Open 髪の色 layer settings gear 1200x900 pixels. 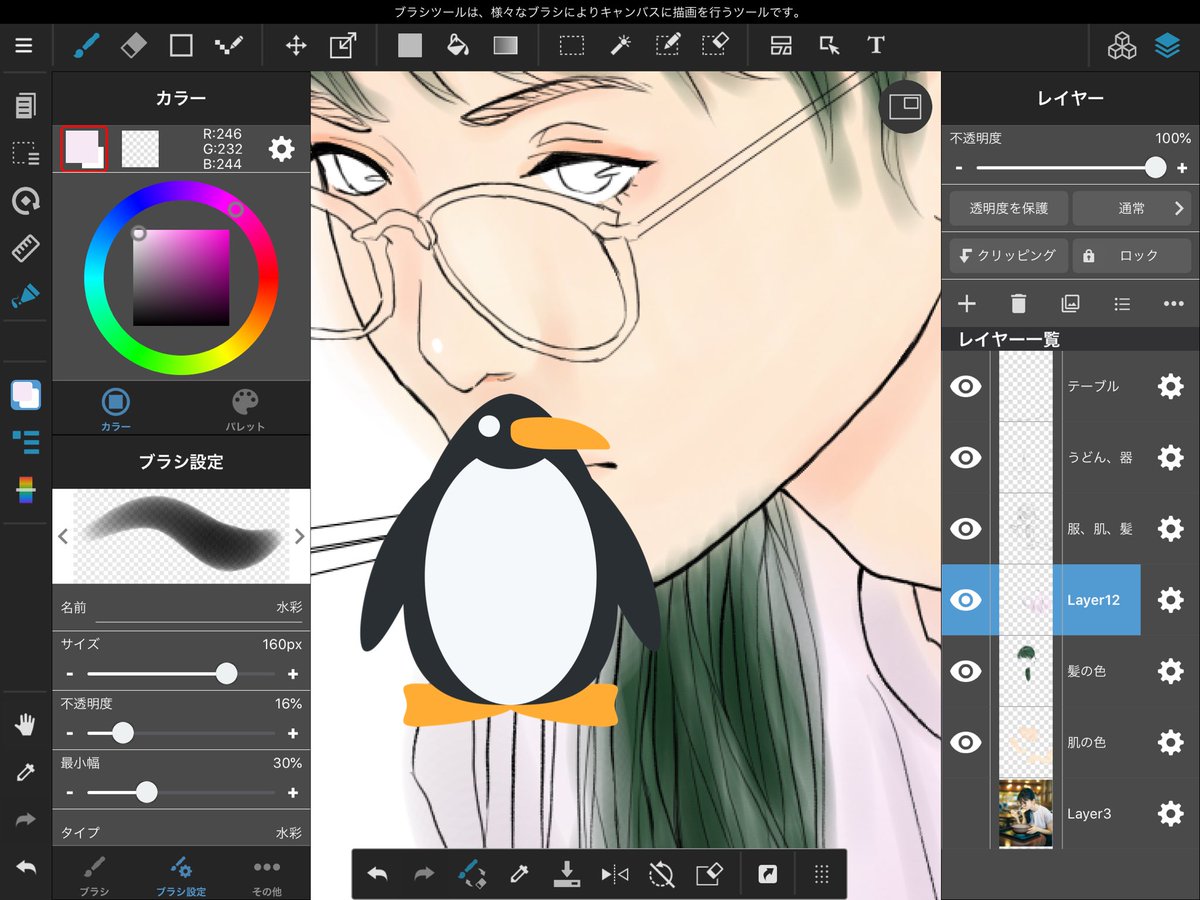coord(1170,671)
